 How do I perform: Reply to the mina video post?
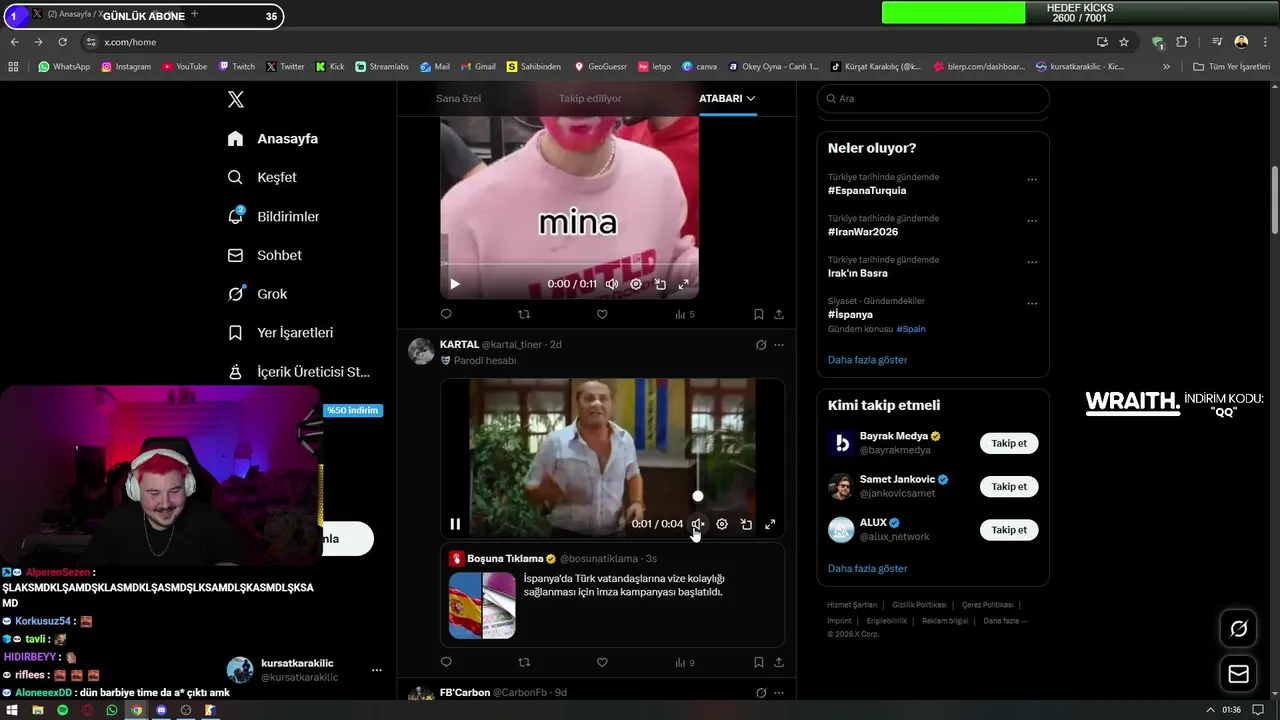click(x=446, y=314)
